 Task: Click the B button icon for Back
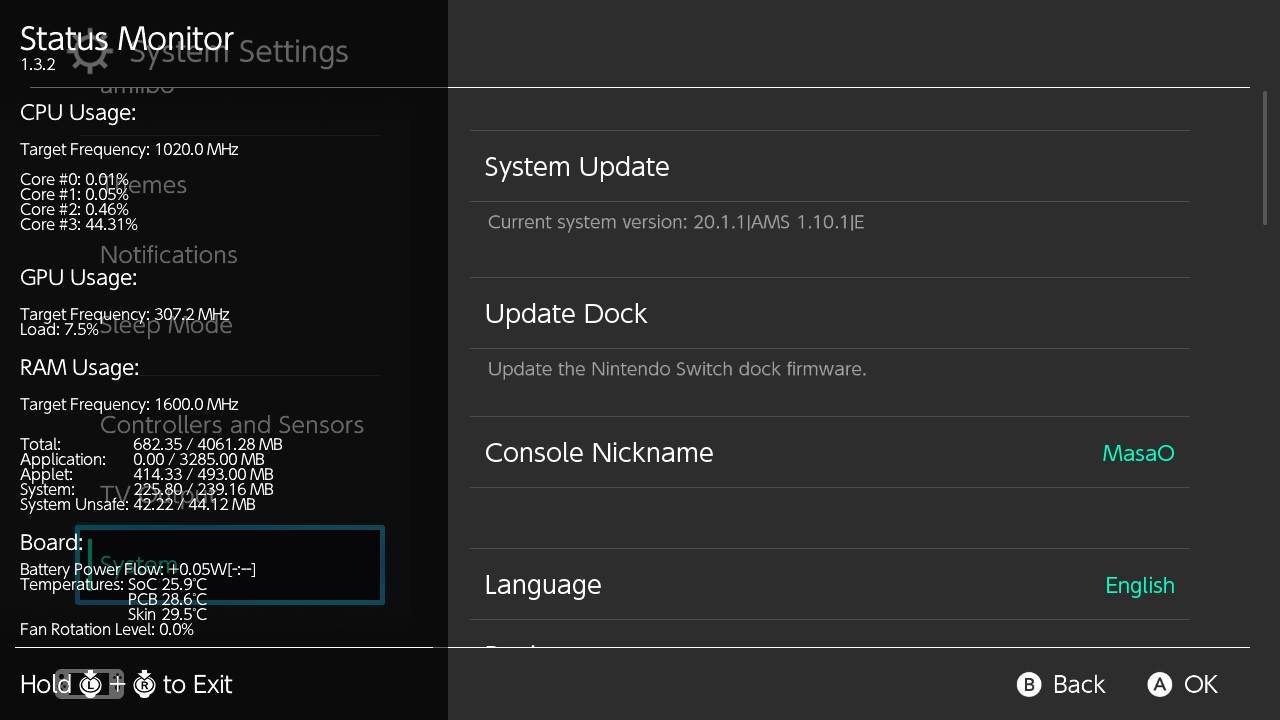click(x=1029, y=684)
